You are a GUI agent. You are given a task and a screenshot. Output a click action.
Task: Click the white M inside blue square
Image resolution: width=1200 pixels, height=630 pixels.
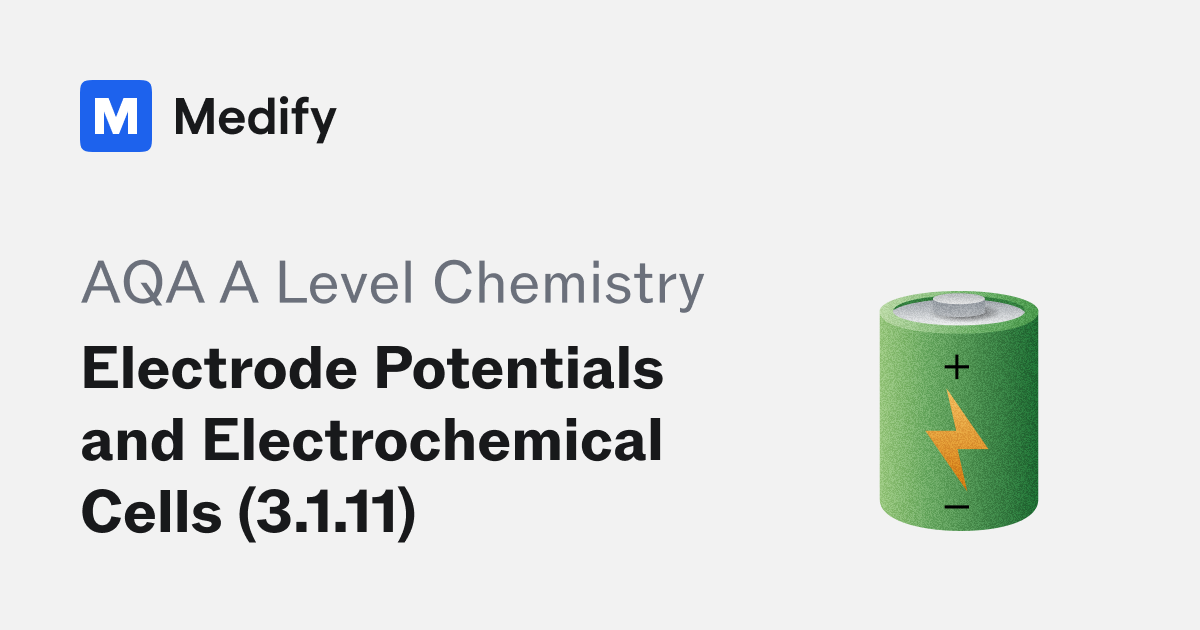[116, 117]
